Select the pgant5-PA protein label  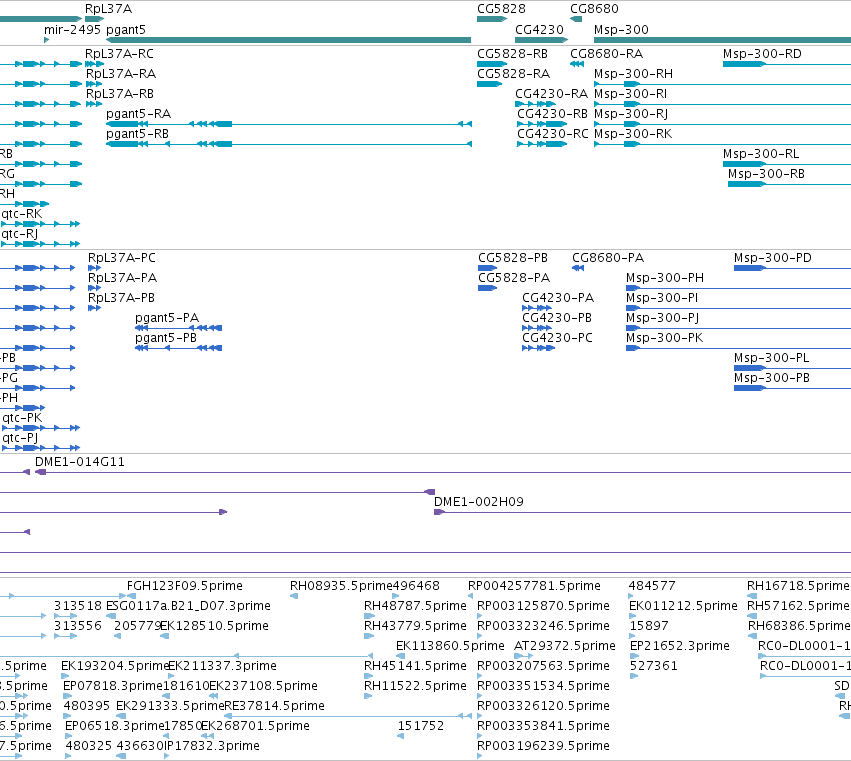click(x=167, y=318)
